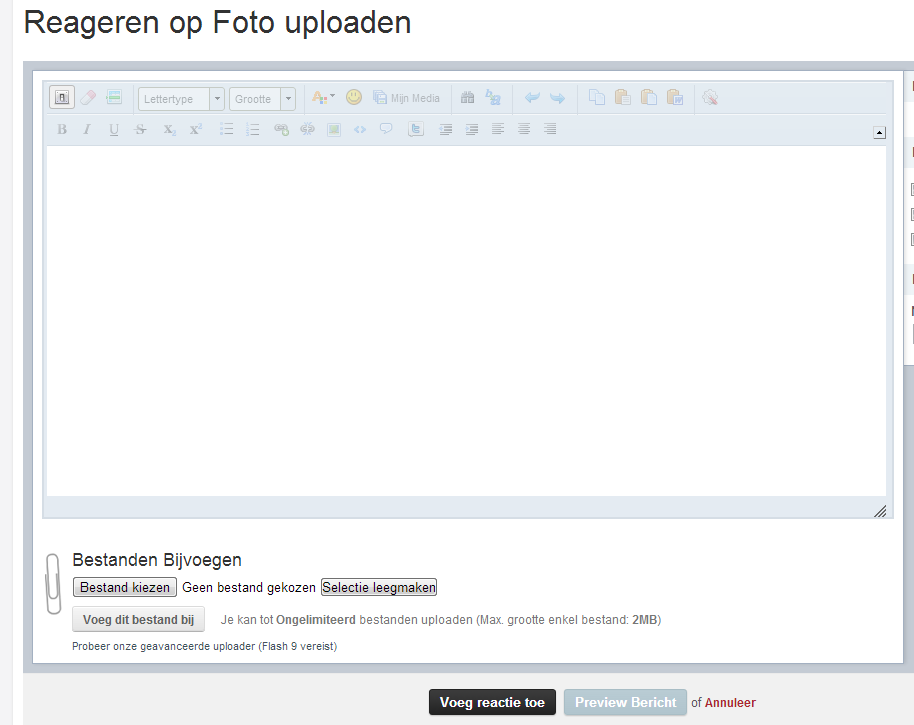Viewport: 914px width, 725px height.
Task: Click inside the reply text area
Action: coord(466,321)
